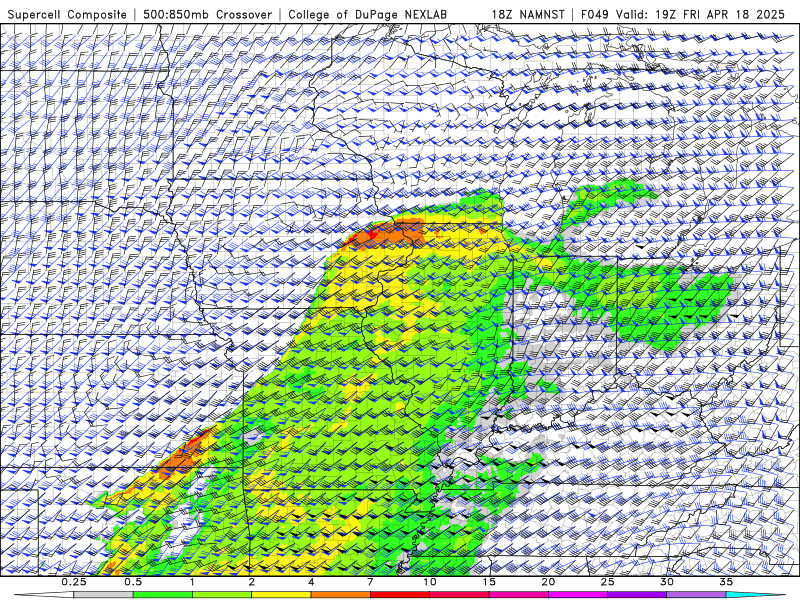800x600 pixels.
Task: Click the legend value label '1'
Action: (x=192, y=582)
